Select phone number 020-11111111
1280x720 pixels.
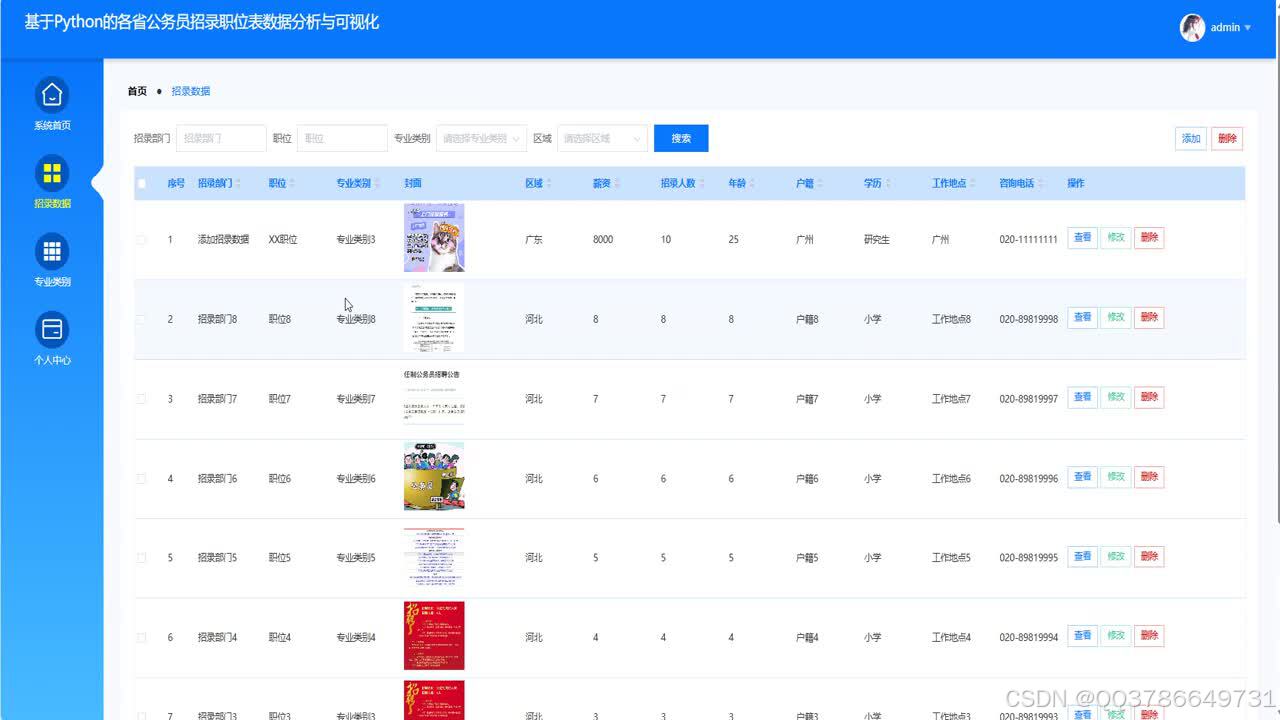[1028, 240]
